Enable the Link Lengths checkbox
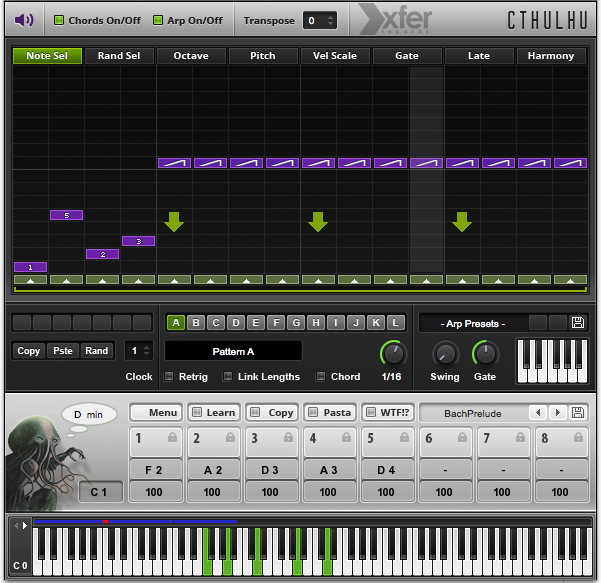Viewport: 601px width, 583px height. tap(228, 376)
